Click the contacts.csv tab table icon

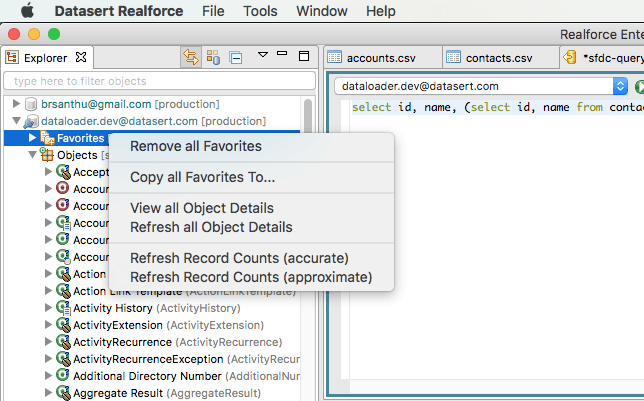point(453,57)
